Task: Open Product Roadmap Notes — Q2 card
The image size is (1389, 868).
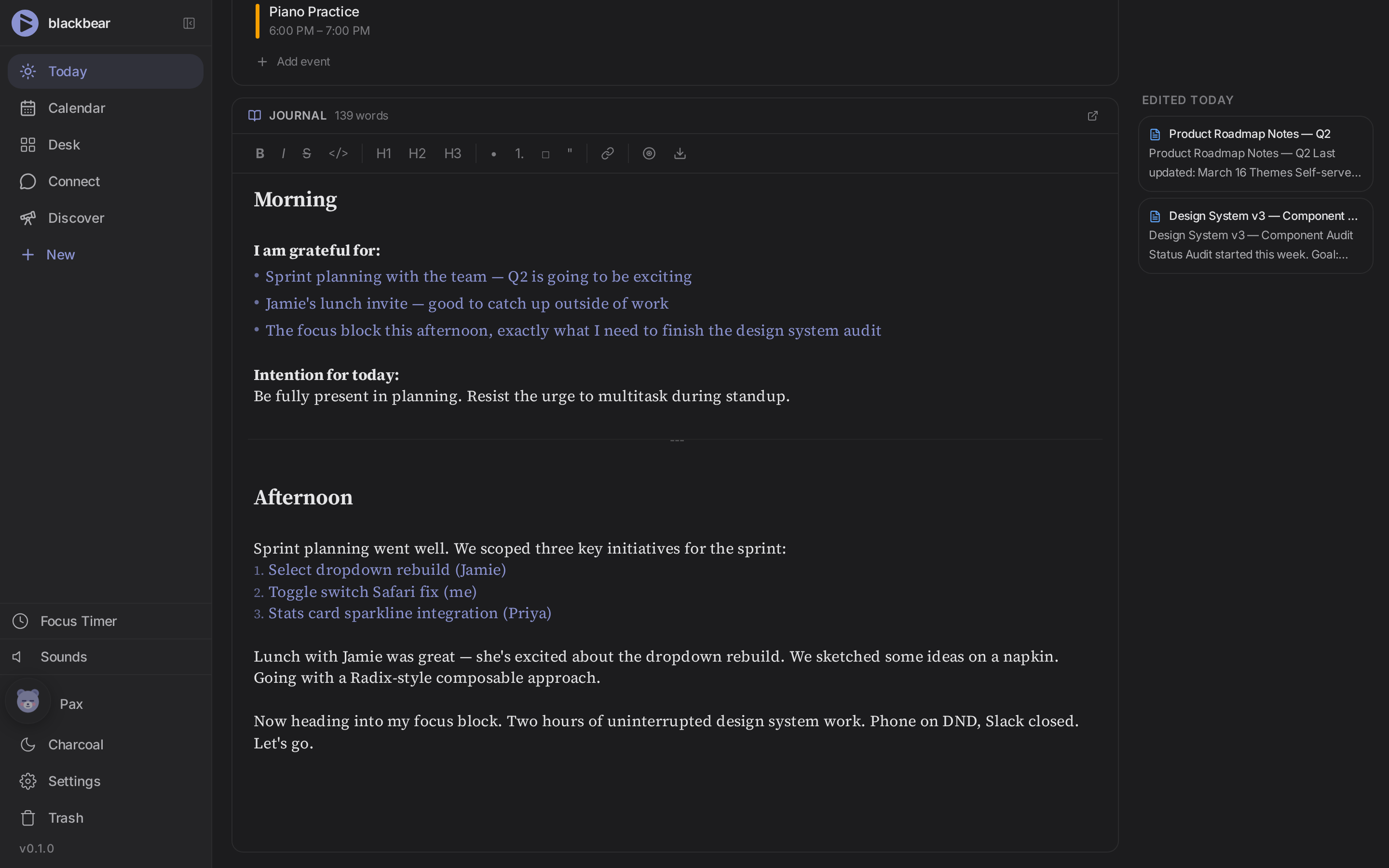Action: (1255, 153)
